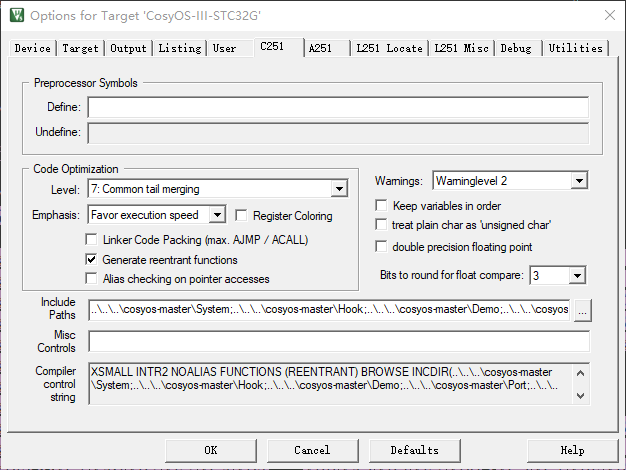The width and height of the screenshot is (626, 470).
Task: Expand the optimization Level dropdown
Action: click(x=339, y=189)
